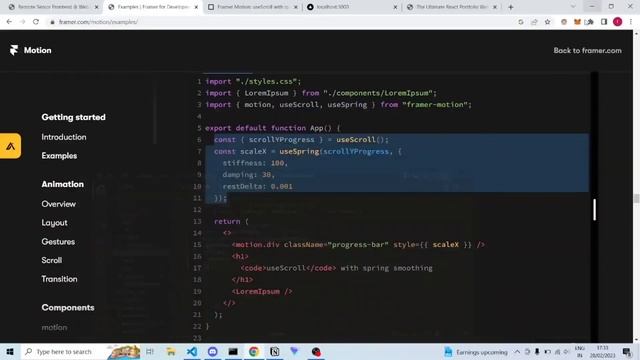The width and height of the screenshot is (640, 360).
Task: Go back with the browser back arrow
Action: click(9, 22)
